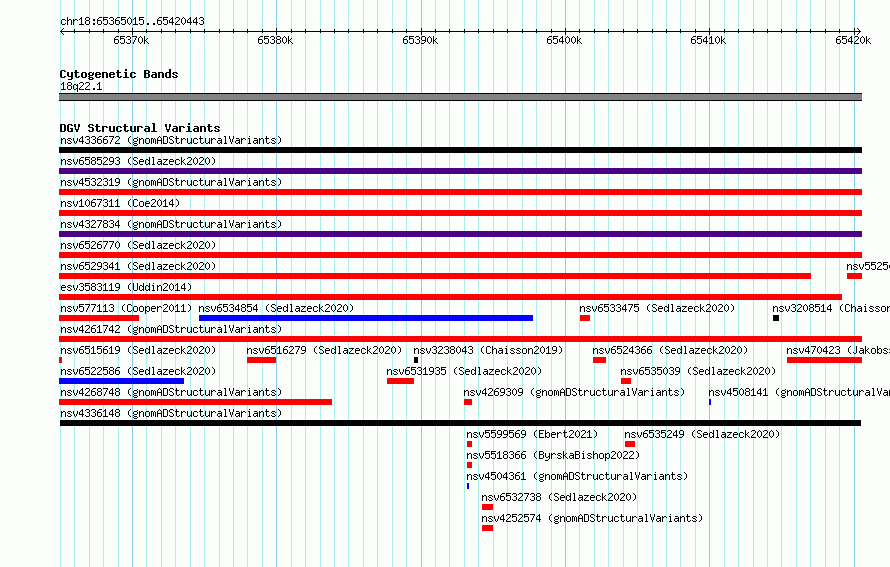The image size is (890, 567).
Task: Click the esv3583119 Uddin2014 label
Action: [x=126, y=287]
